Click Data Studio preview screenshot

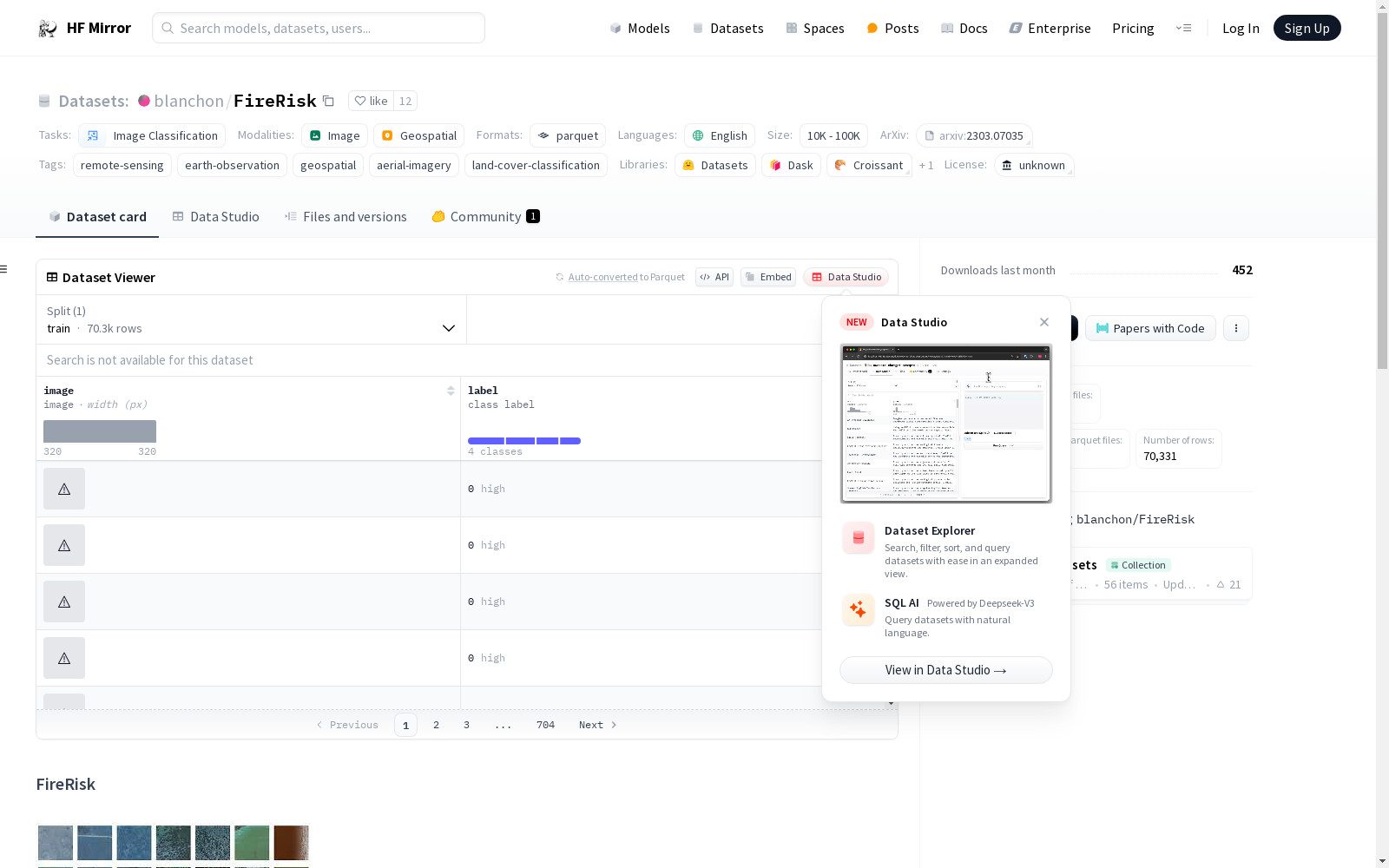click(946, 424)
